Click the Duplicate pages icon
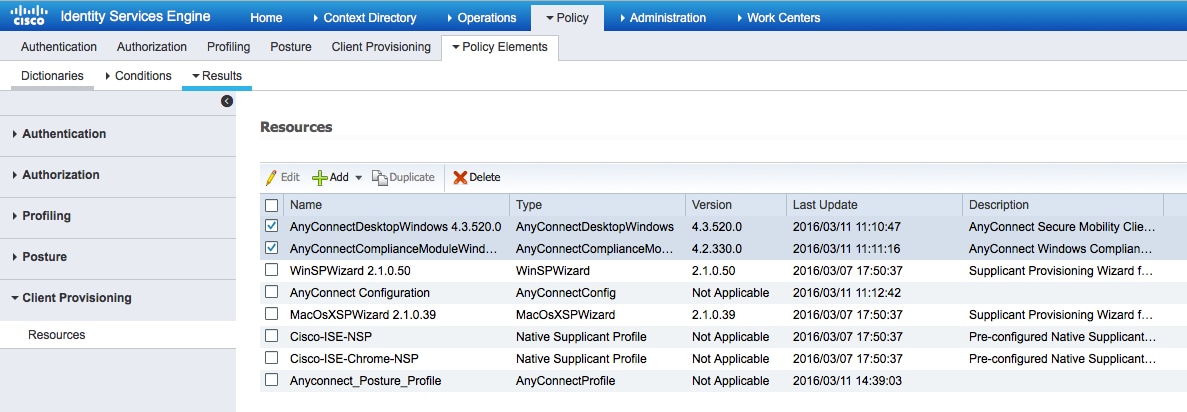This screenshot has width=1187, height=412. click(379, 177)
